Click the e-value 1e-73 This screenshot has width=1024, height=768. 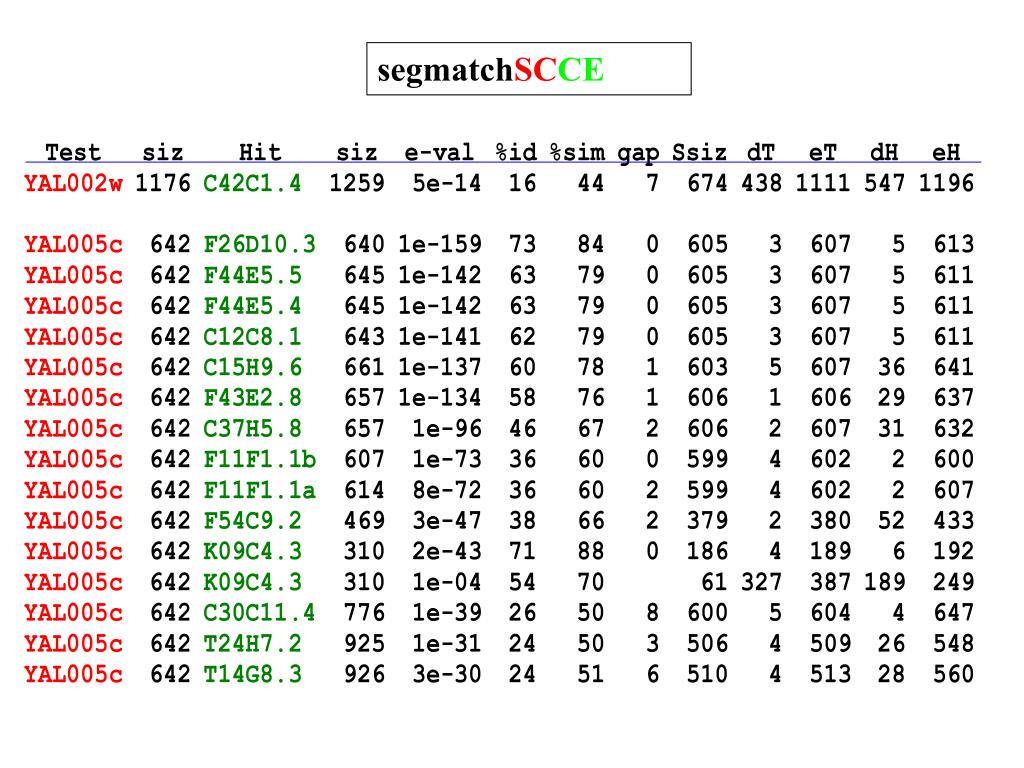click(x=446, y=459)
